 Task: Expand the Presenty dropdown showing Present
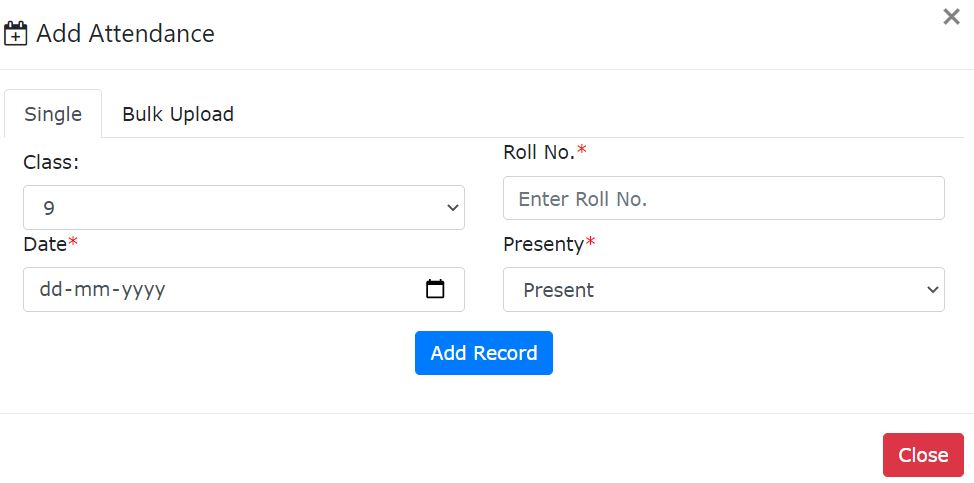[x=723, y=290]
